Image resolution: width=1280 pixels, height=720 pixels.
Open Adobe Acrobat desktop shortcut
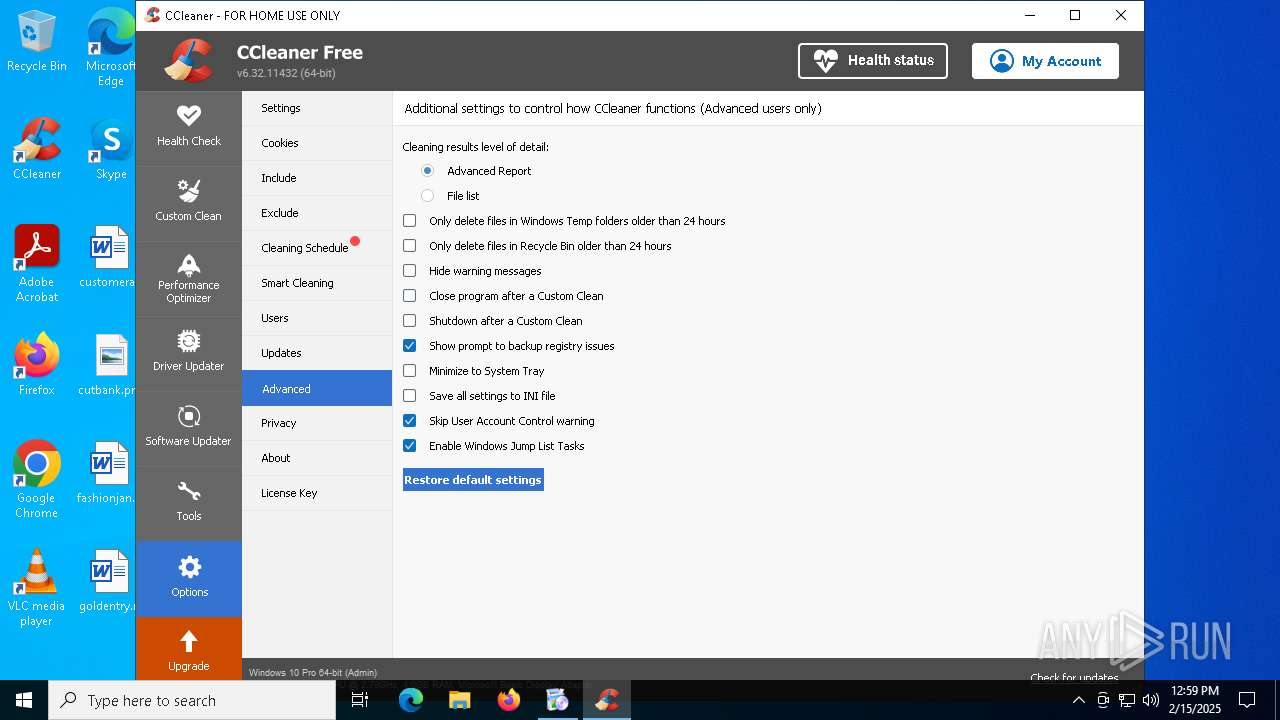click(x=37, y=263)
